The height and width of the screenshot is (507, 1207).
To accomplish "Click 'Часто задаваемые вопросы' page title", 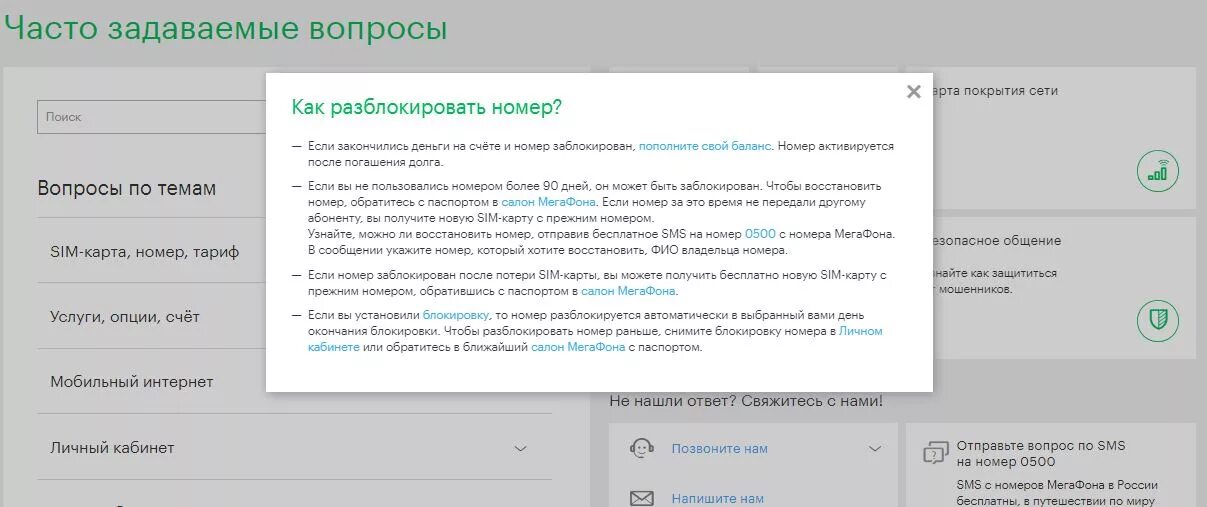I will pyautogui.click(x=226, y=27).
